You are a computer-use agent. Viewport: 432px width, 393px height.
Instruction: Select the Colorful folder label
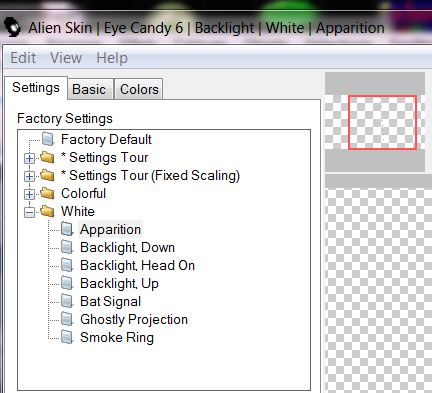coord(83,193)
